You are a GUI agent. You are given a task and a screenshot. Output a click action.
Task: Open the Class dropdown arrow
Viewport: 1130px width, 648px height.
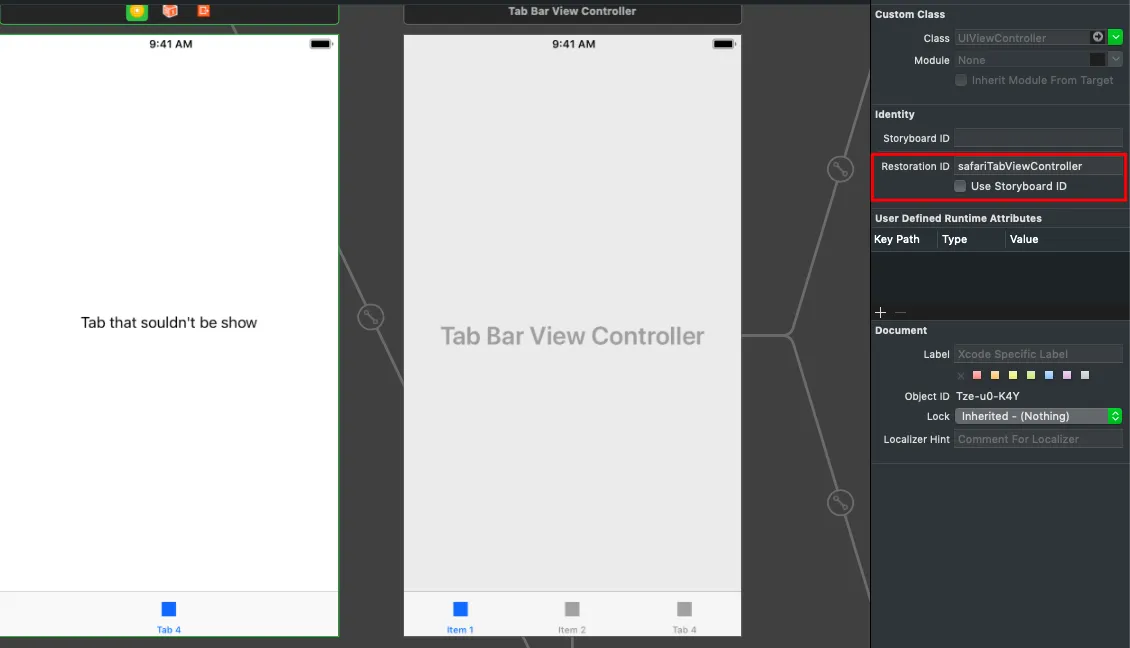pos(1116,37)
